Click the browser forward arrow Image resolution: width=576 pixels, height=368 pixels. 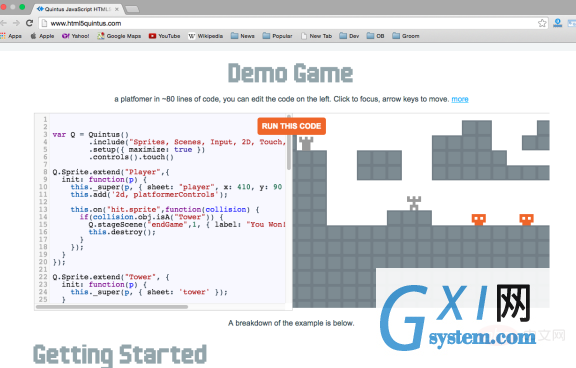point(17,23)
